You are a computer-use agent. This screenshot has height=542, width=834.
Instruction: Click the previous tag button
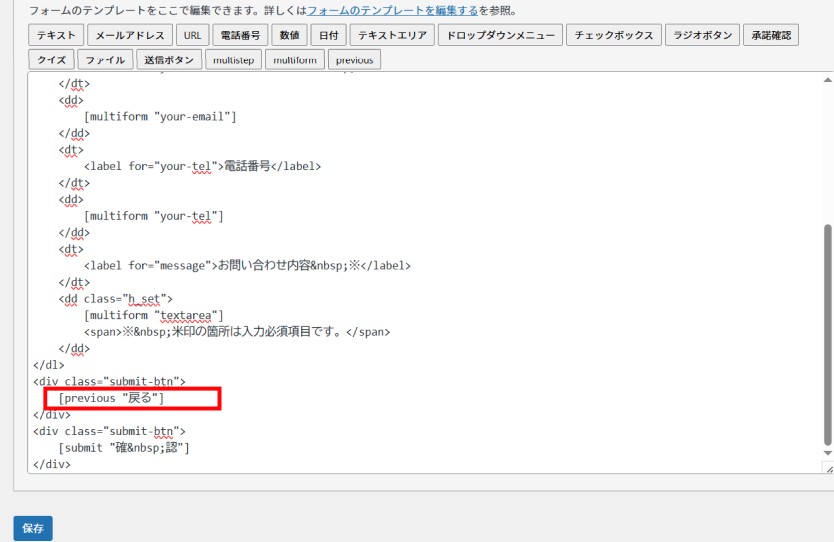tap(354, 60)
